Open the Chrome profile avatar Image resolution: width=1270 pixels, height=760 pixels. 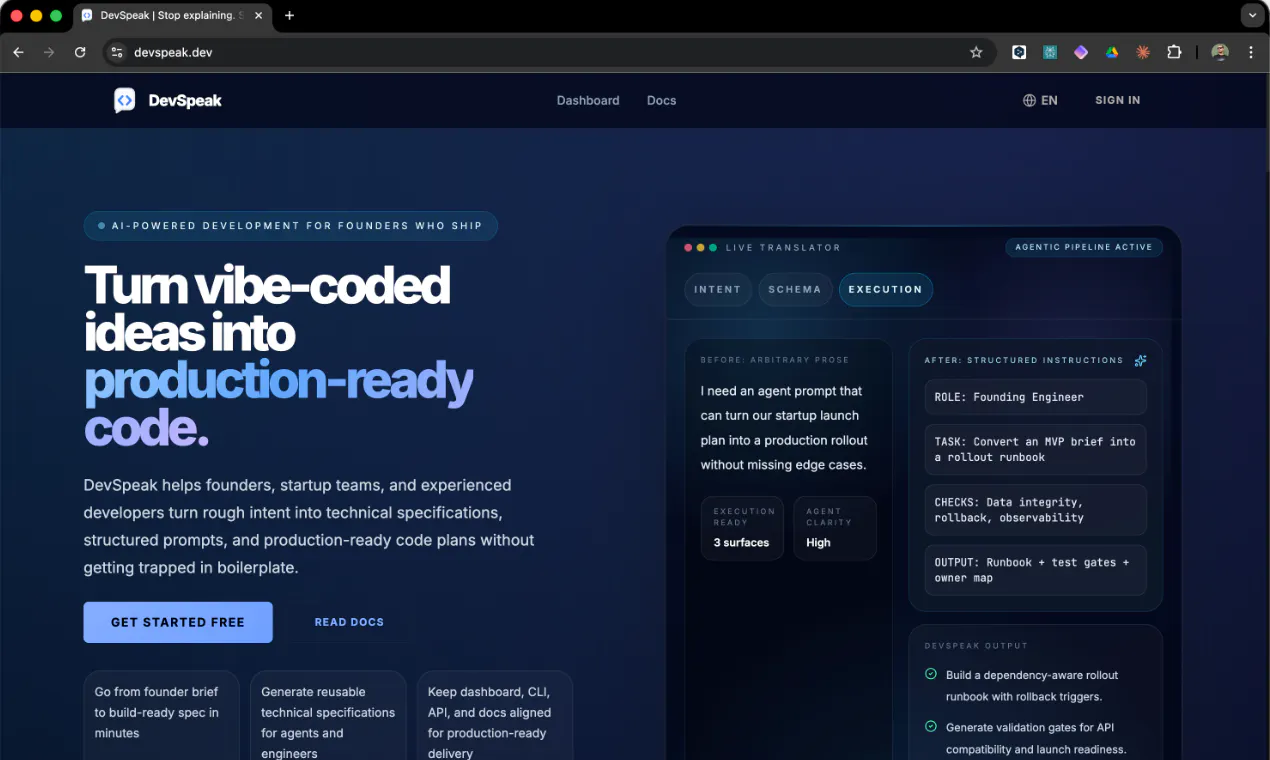(1220, 52)
